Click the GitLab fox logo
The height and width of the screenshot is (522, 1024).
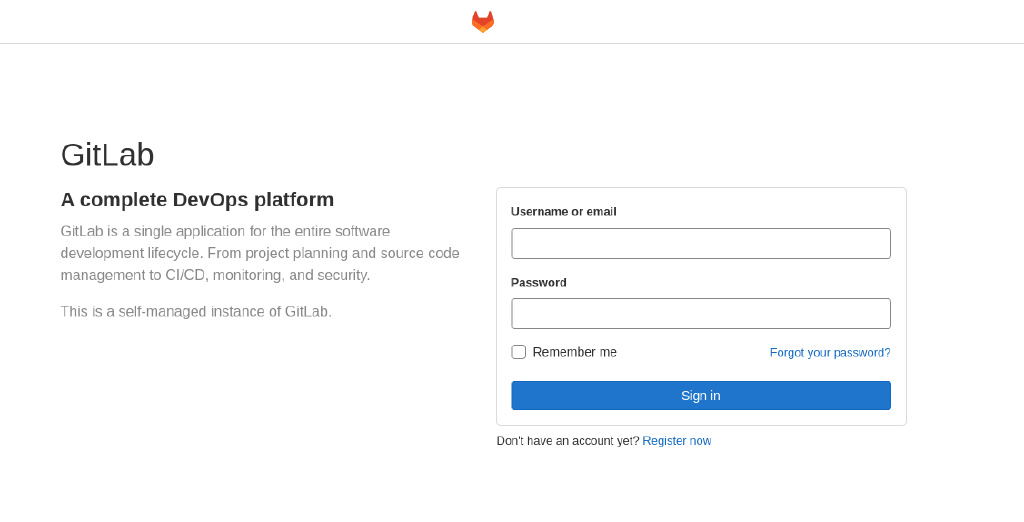tap(483, 22)
